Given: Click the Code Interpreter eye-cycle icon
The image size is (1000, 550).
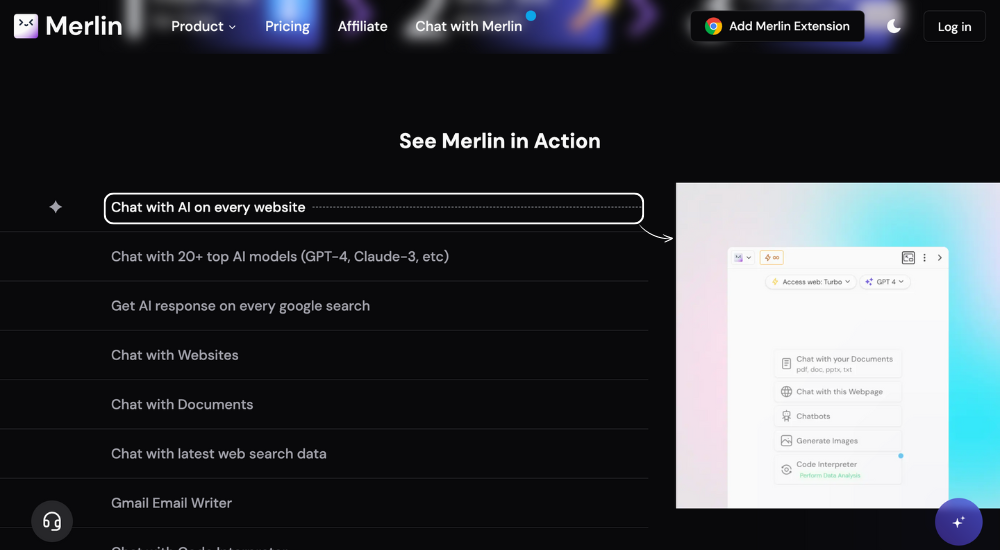Looking at the screenshot, I should coord(786,470).
